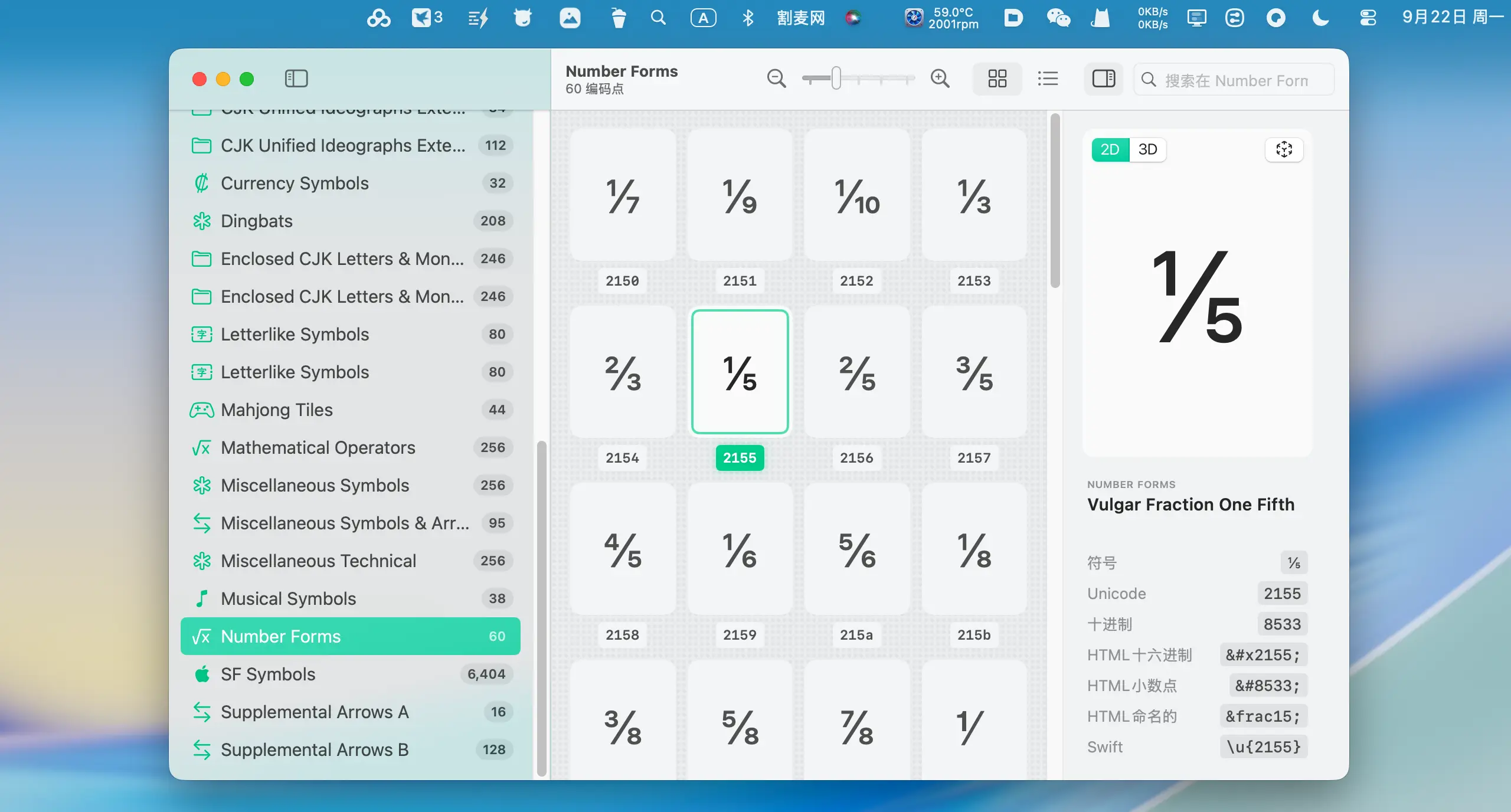Copy the &frac15; HTML named value
The image size is (1511, 812).
point(1263,716)
